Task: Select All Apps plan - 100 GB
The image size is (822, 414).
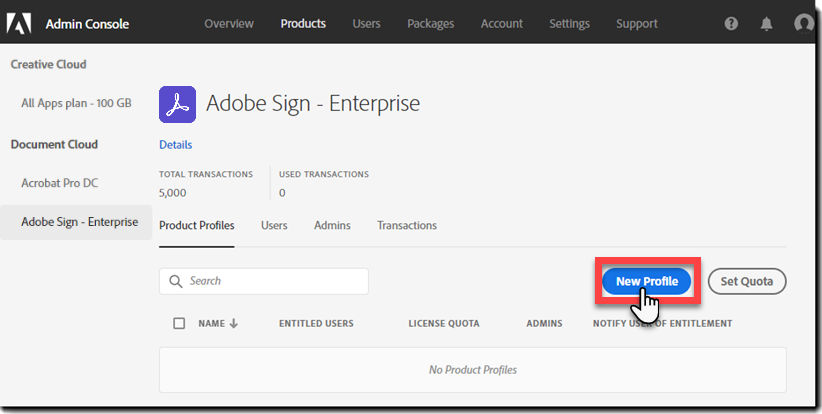Action: click(x=76, y=103)
